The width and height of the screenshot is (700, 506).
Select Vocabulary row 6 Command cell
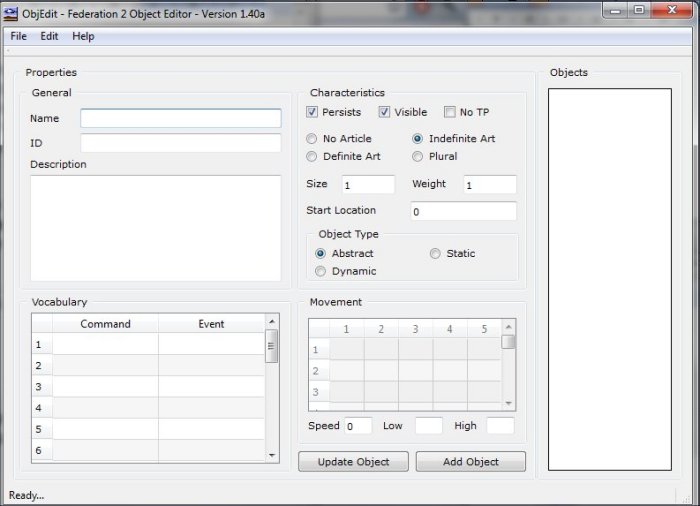(105, 450)
